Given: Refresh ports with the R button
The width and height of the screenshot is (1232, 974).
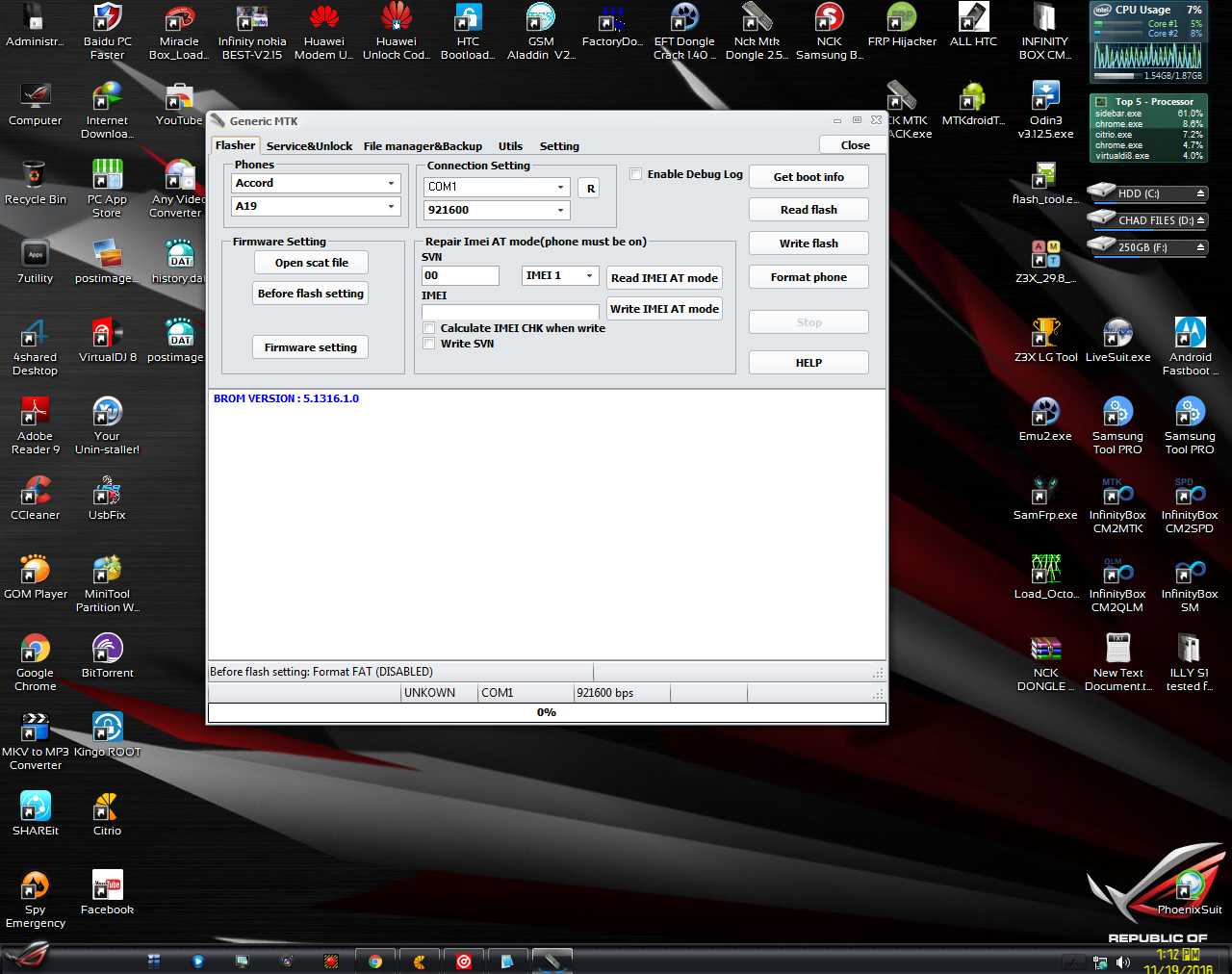Looking at the screenshot, I should click(x=591, y=189).
